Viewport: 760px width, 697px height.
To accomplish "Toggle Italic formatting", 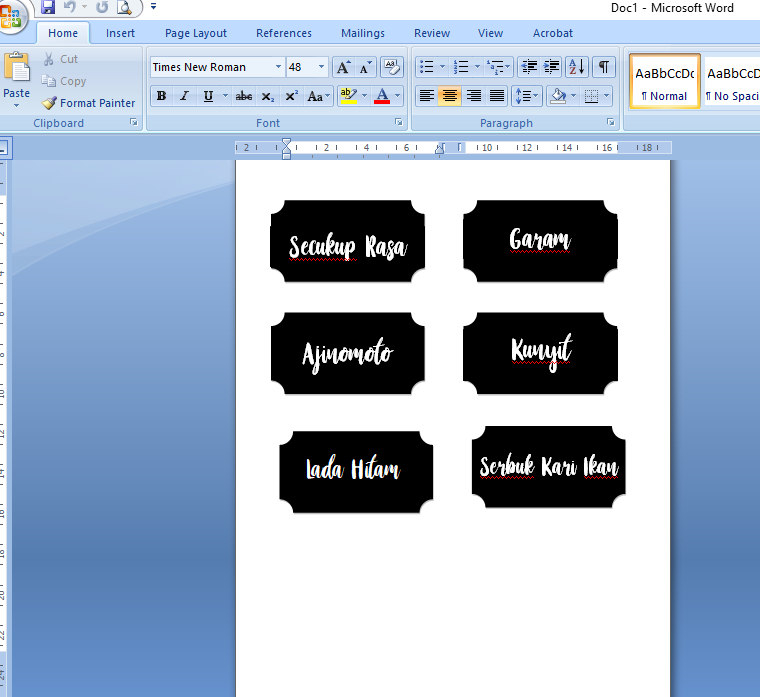I will coord(185,96).
